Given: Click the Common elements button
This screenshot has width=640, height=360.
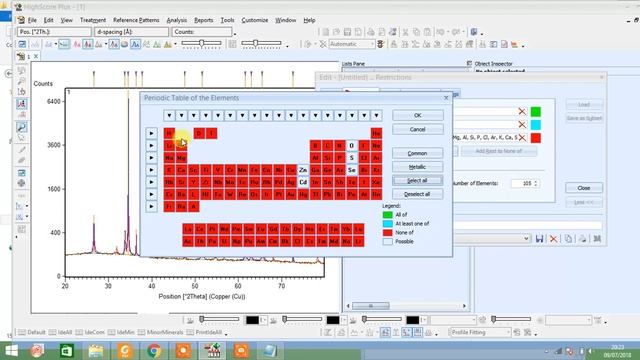Looking at the screenshot, I should (x=418, y=153).
